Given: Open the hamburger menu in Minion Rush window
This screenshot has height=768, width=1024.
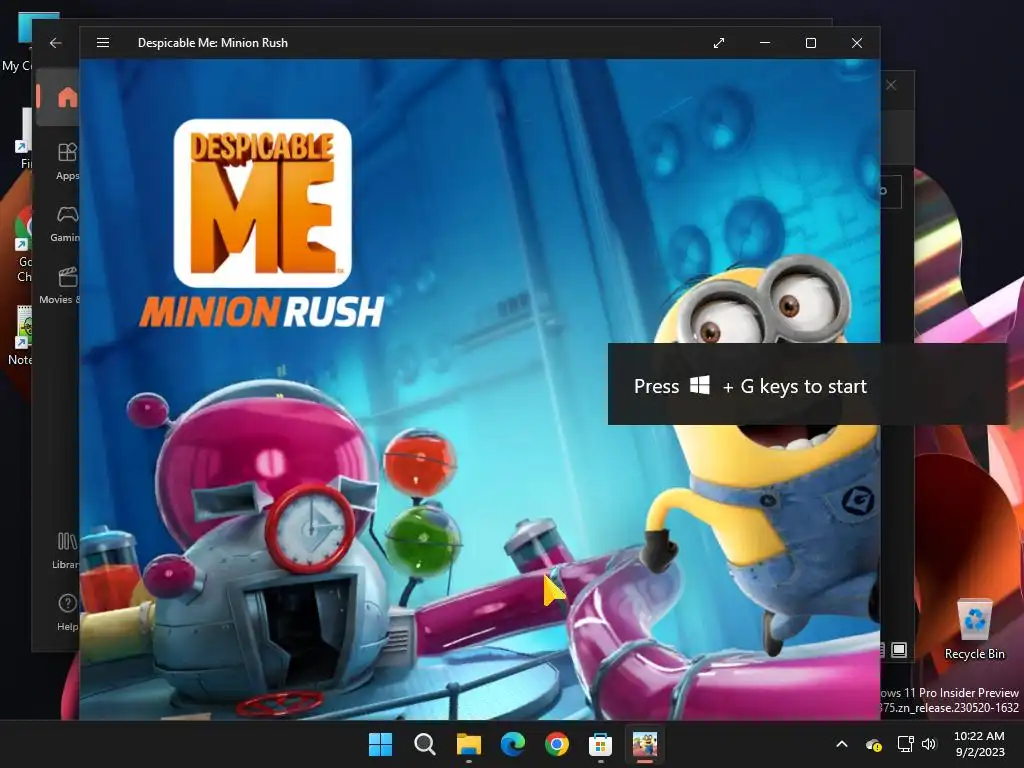Looking at the screenshot, I should tap(103, 43).
